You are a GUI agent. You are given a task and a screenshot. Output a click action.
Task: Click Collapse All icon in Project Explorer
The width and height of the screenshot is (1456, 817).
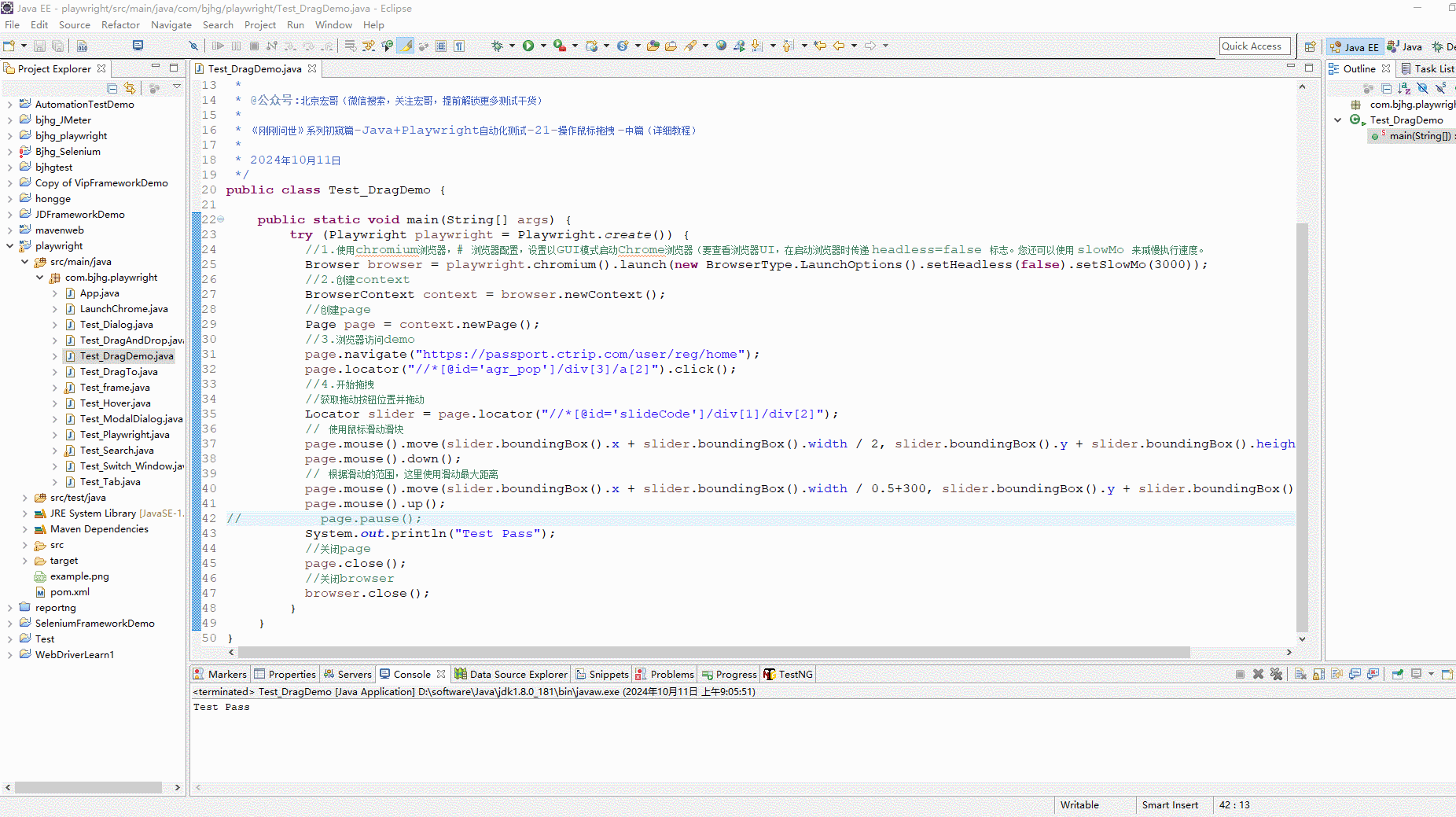click(112, 88)
